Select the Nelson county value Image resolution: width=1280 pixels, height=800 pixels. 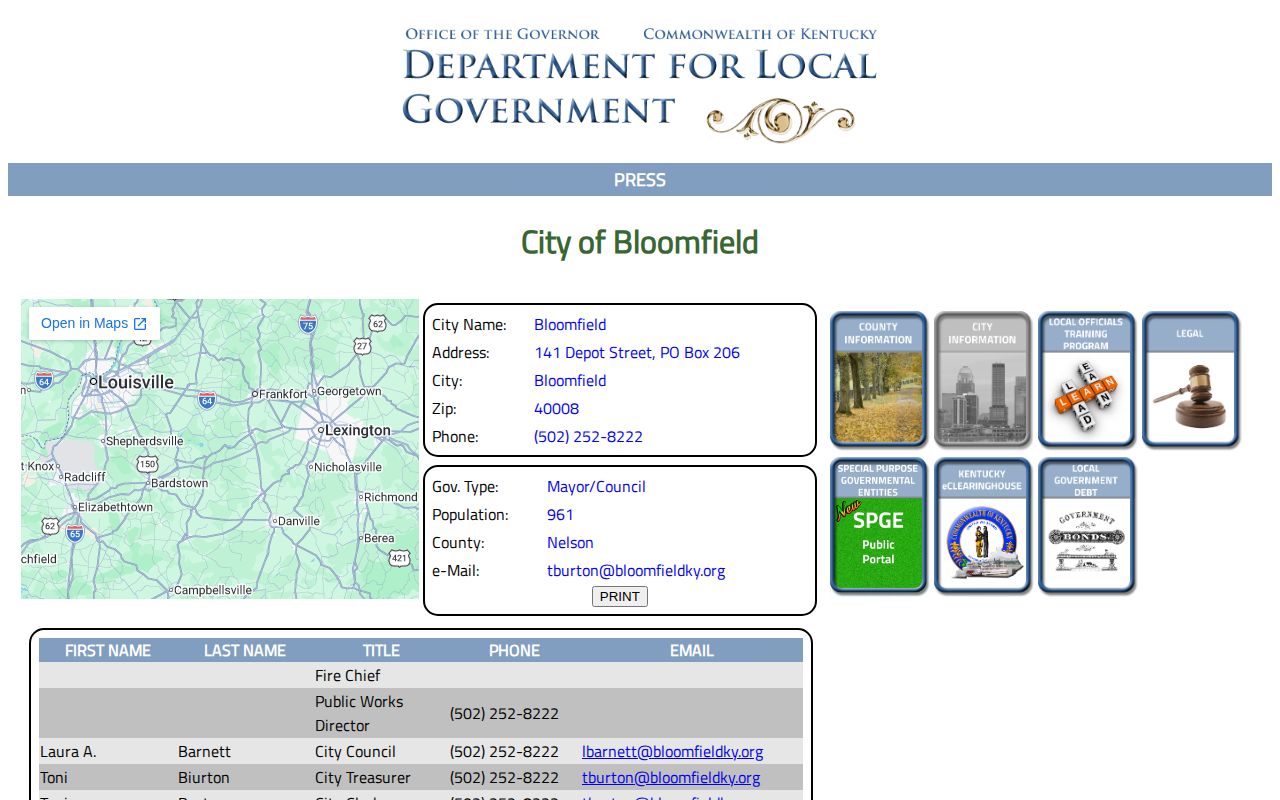pos(570,543)
